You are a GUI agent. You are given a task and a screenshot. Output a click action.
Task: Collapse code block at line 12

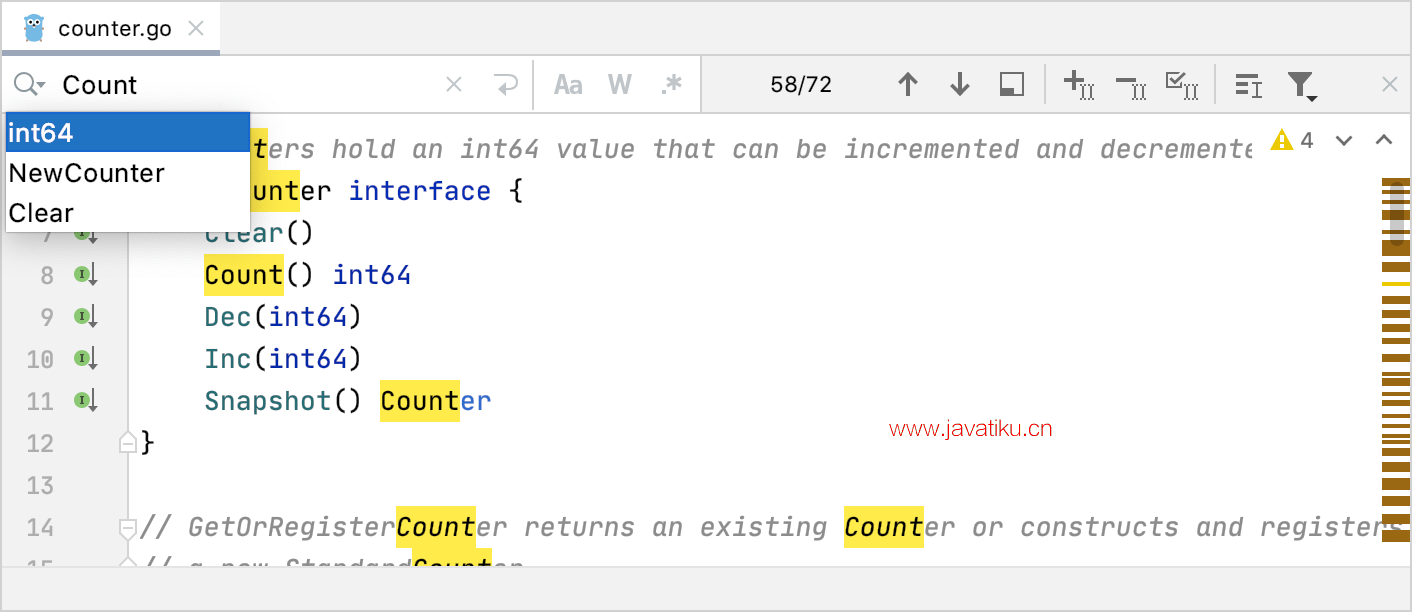[127, 442]
